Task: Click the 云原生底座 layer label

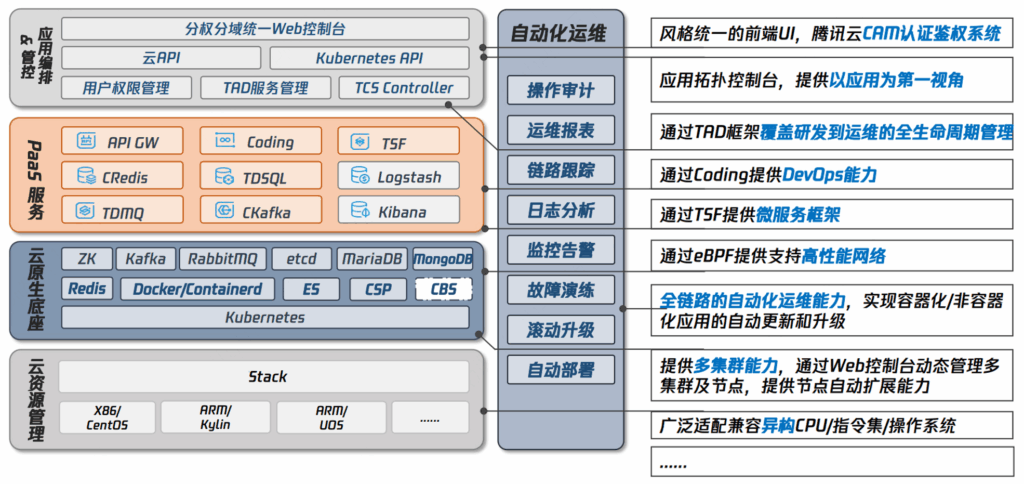Action: coord(35,289)
